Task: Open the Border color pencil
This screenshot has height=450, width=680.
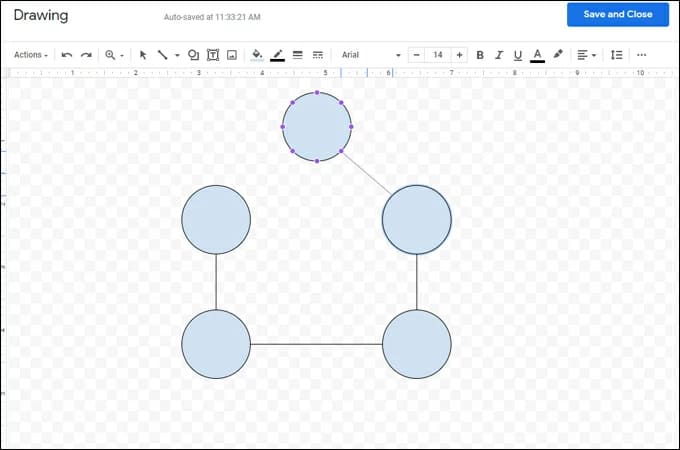Action: coord(278,55)
